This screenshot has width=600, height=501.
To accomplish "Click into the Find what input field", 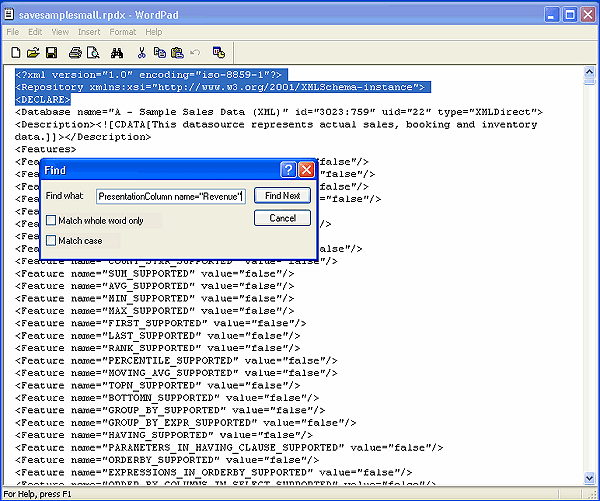I will coord(171,196).
